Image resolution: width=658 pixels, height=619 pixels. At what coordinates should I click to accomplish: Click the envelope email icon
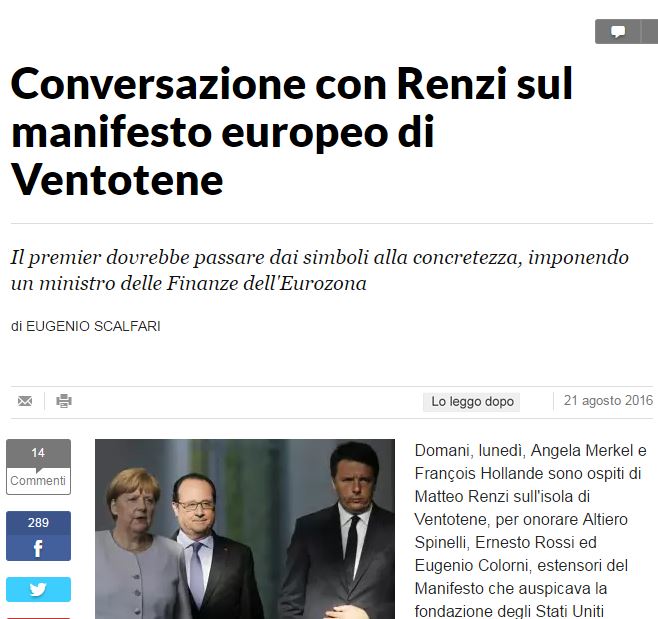point(25,401)
